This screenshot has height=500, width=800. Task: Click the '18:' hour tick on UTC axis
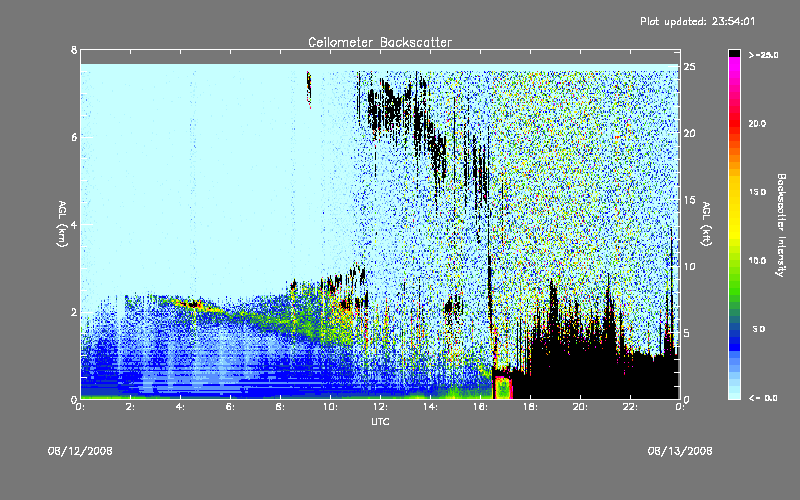click(x=530, y=407)
